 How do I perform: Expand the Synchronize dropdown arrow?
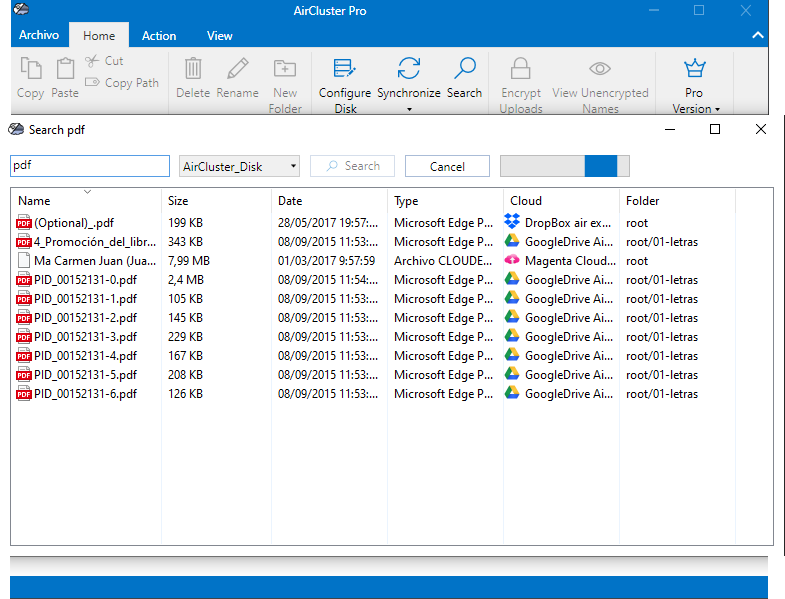pos(409,109)
